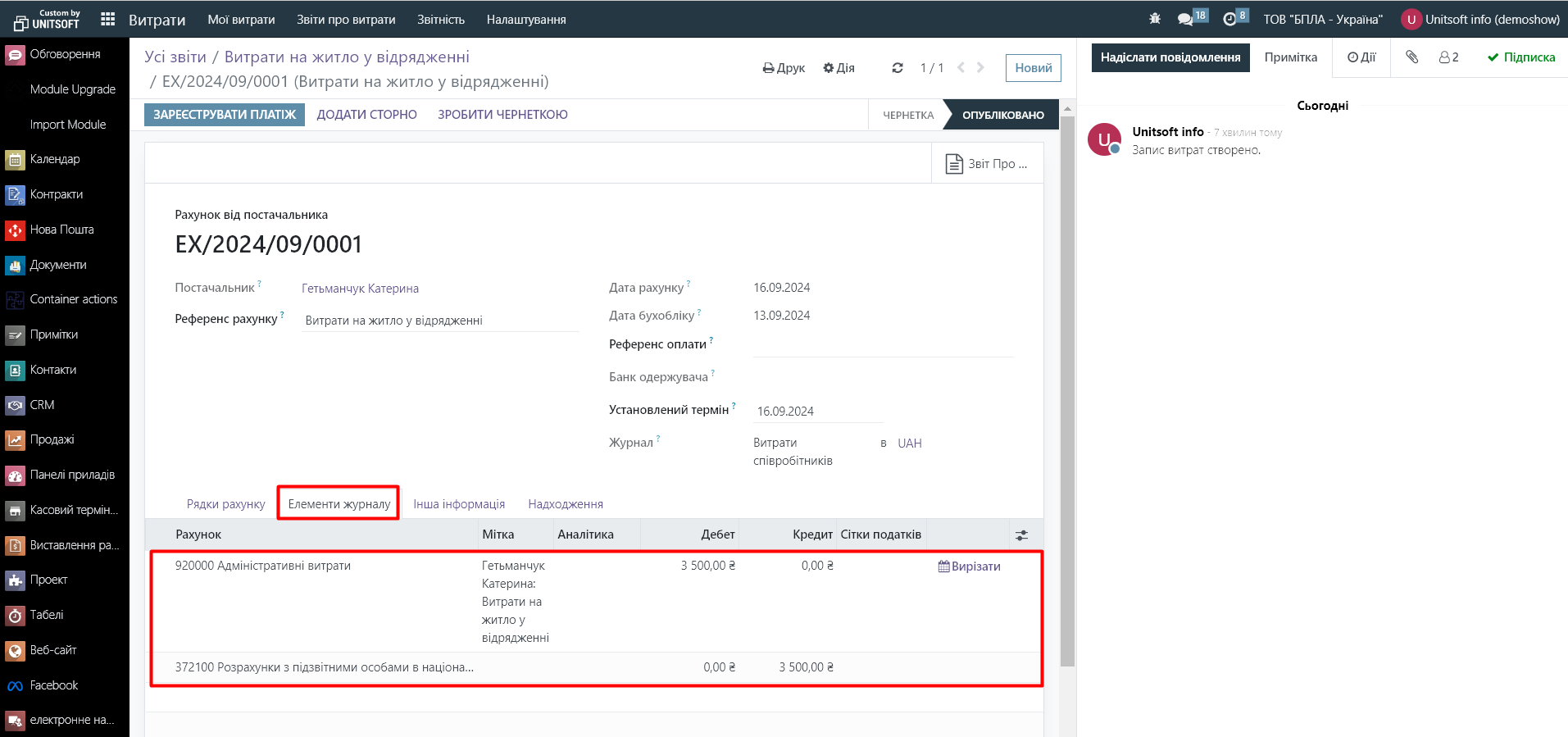Image resolution: width=1568 pixels, height=737 pixels.
Task: Go to next record arrow
Action: 980,68
